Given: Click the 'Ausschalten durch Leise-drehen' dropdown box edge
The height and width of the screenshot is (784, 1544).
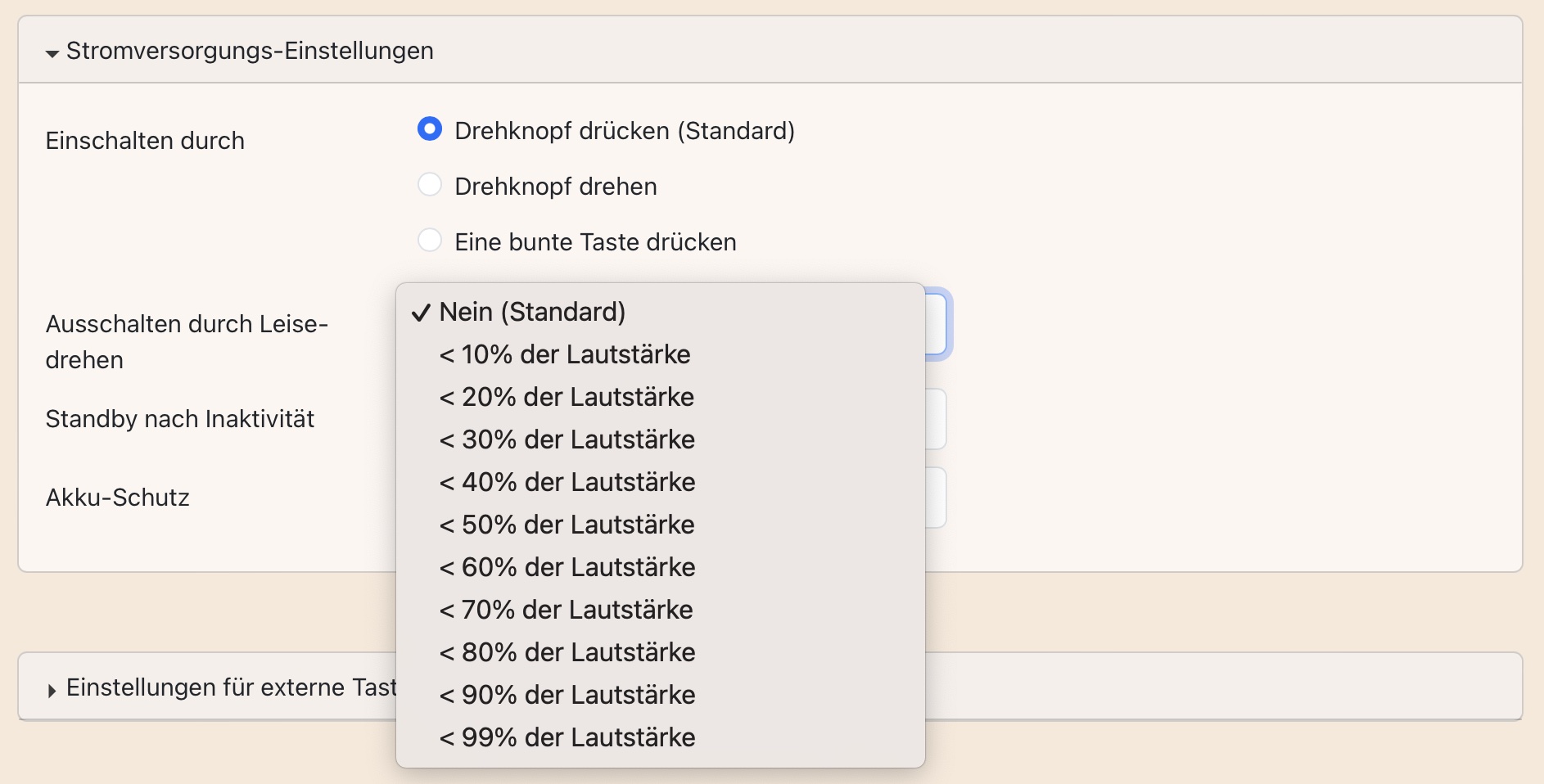Looking at the screenshot, I should 937,325.
